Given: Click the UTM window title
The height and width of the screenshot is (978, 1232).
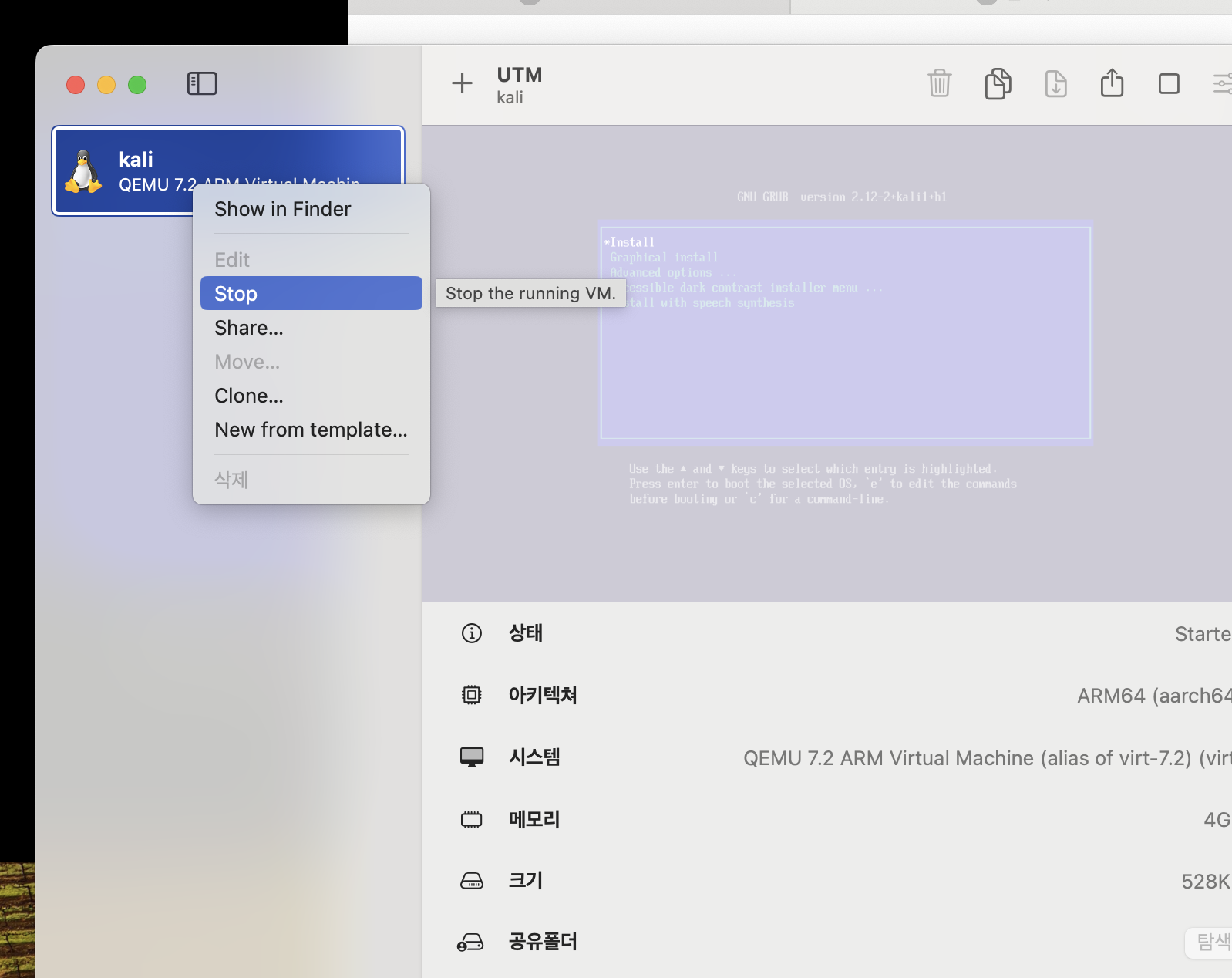Looking at the screenshot, I should (519, 75).
